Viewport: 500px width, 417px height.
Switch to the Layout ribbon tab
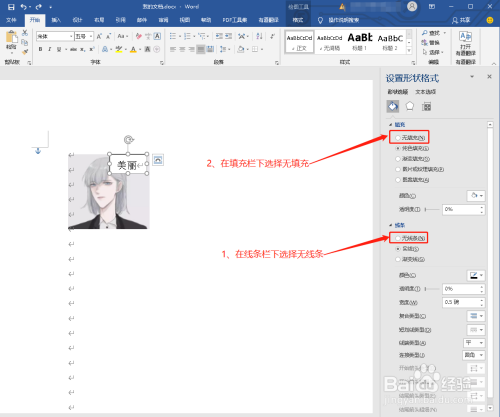(99, 20)
